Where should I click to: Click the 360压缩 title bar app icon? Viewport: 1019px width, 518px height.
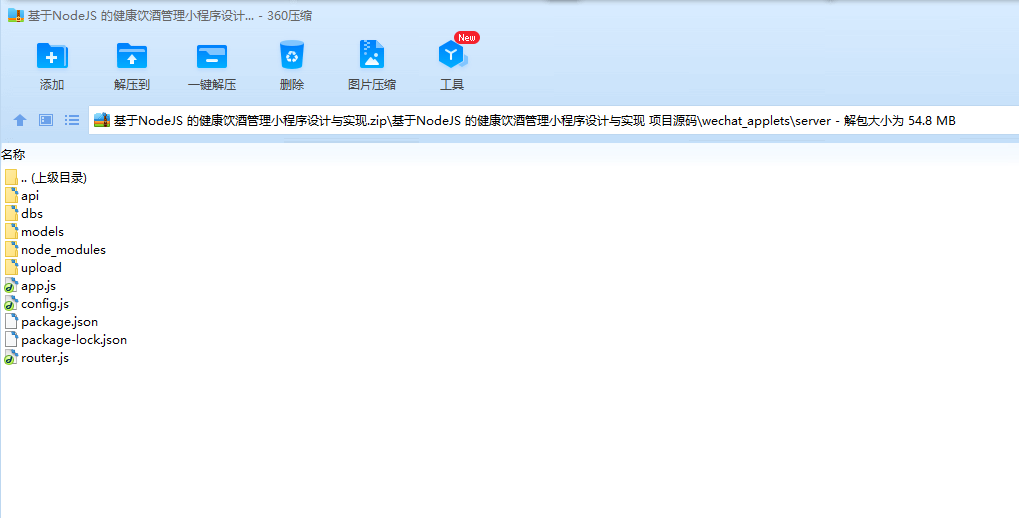click(x=16, y=16)
